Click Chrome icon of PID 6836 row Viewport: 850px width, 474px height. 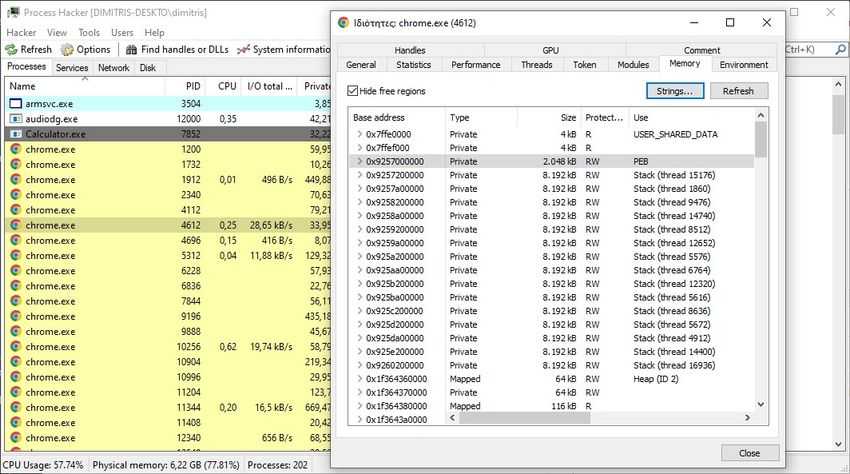tap(16, 286)
